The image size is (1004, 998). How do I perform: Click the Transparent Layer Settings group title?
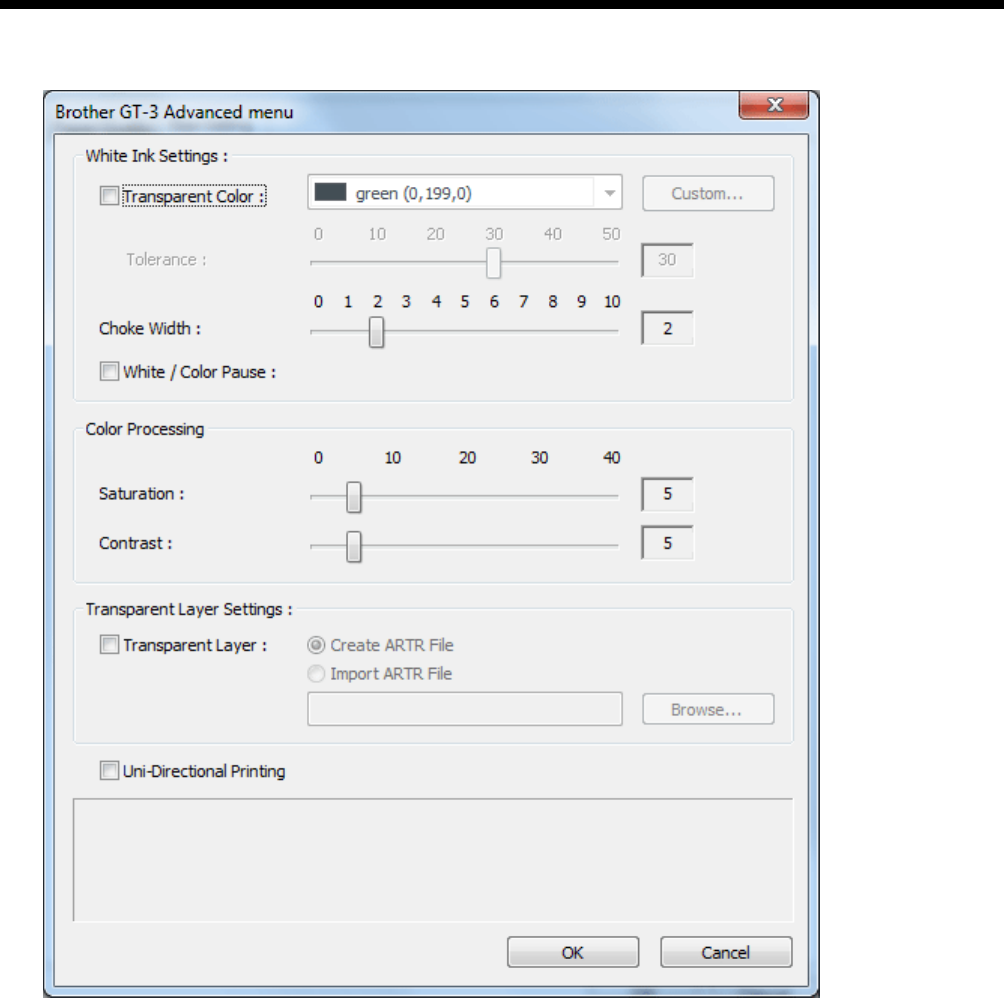click(x=189, y=609)
